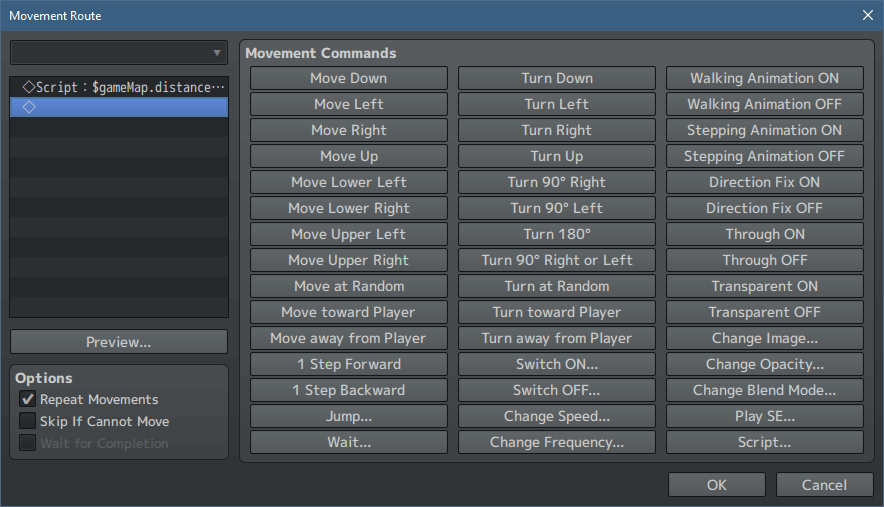
Task: Open the Jump... command dialog
Action: [x=349, y=416]
